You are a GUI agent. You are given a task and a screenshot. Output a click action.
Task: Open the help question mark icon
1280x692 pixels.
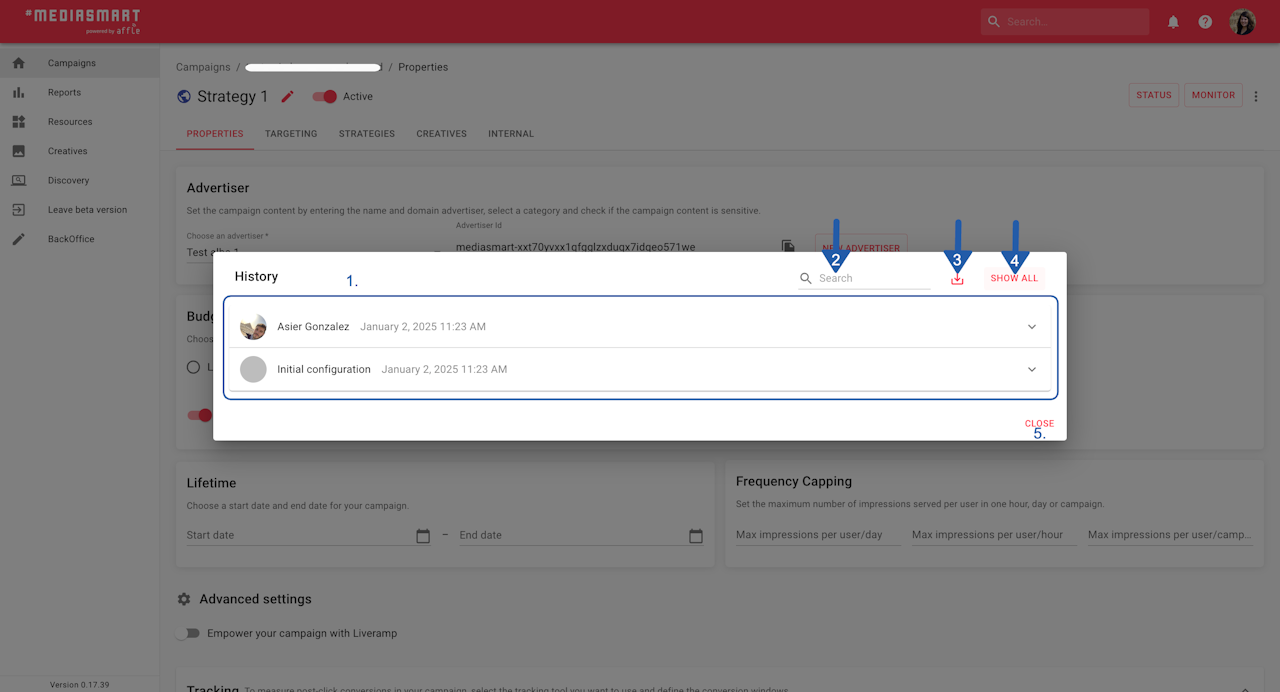(x=1205, y=22)
